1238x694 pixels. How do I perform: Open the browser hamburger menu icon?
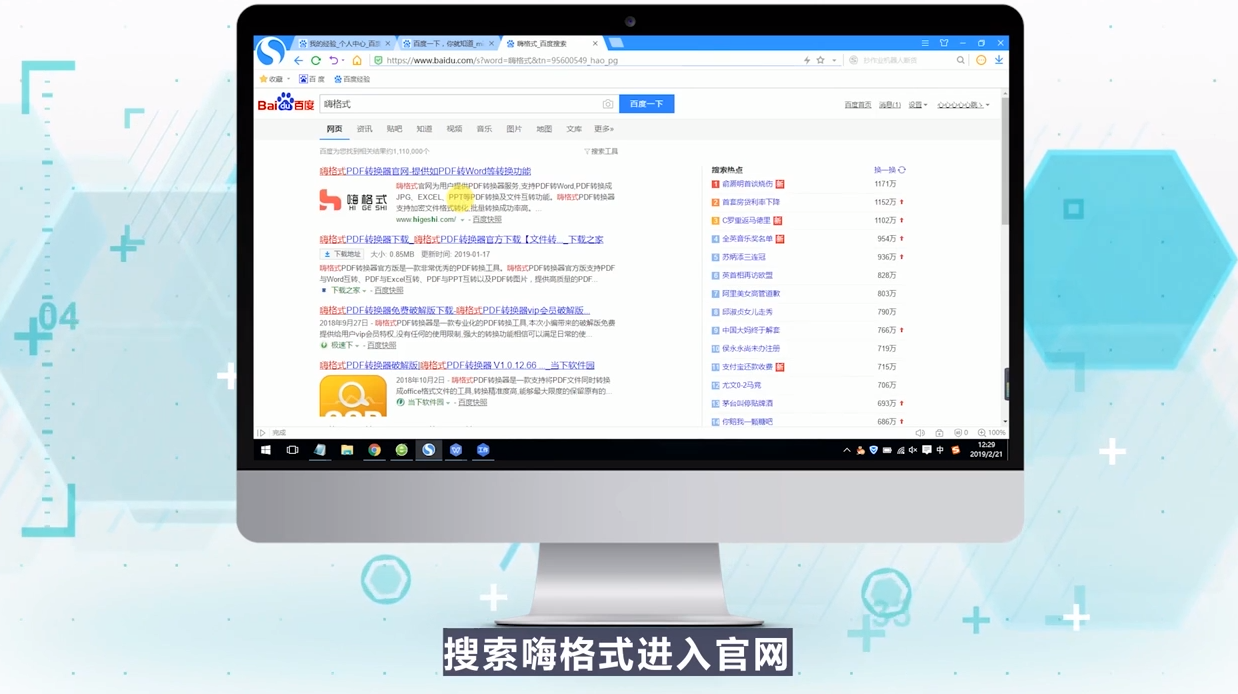925,44
